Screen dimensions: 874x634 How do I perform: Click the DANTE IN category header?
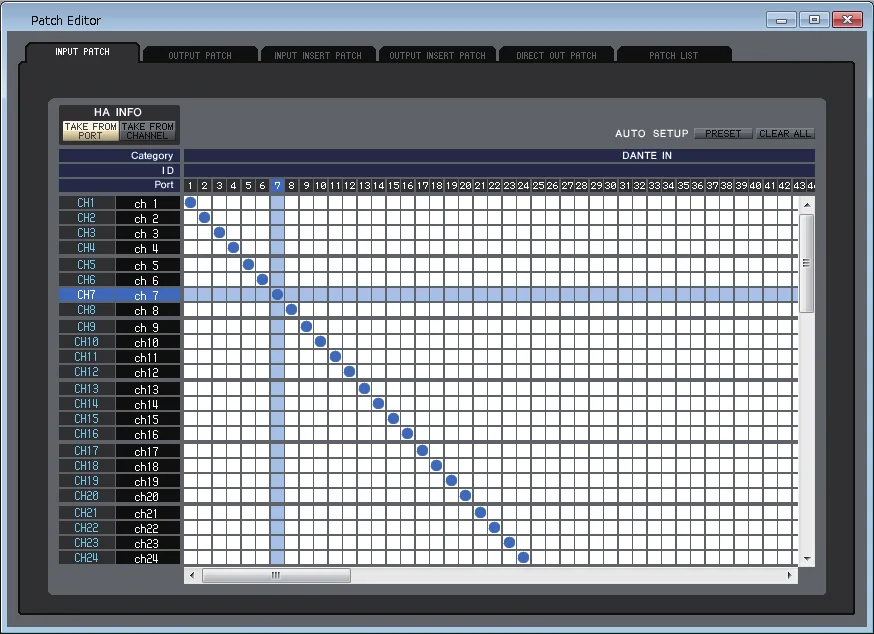[x=499, y=156]
